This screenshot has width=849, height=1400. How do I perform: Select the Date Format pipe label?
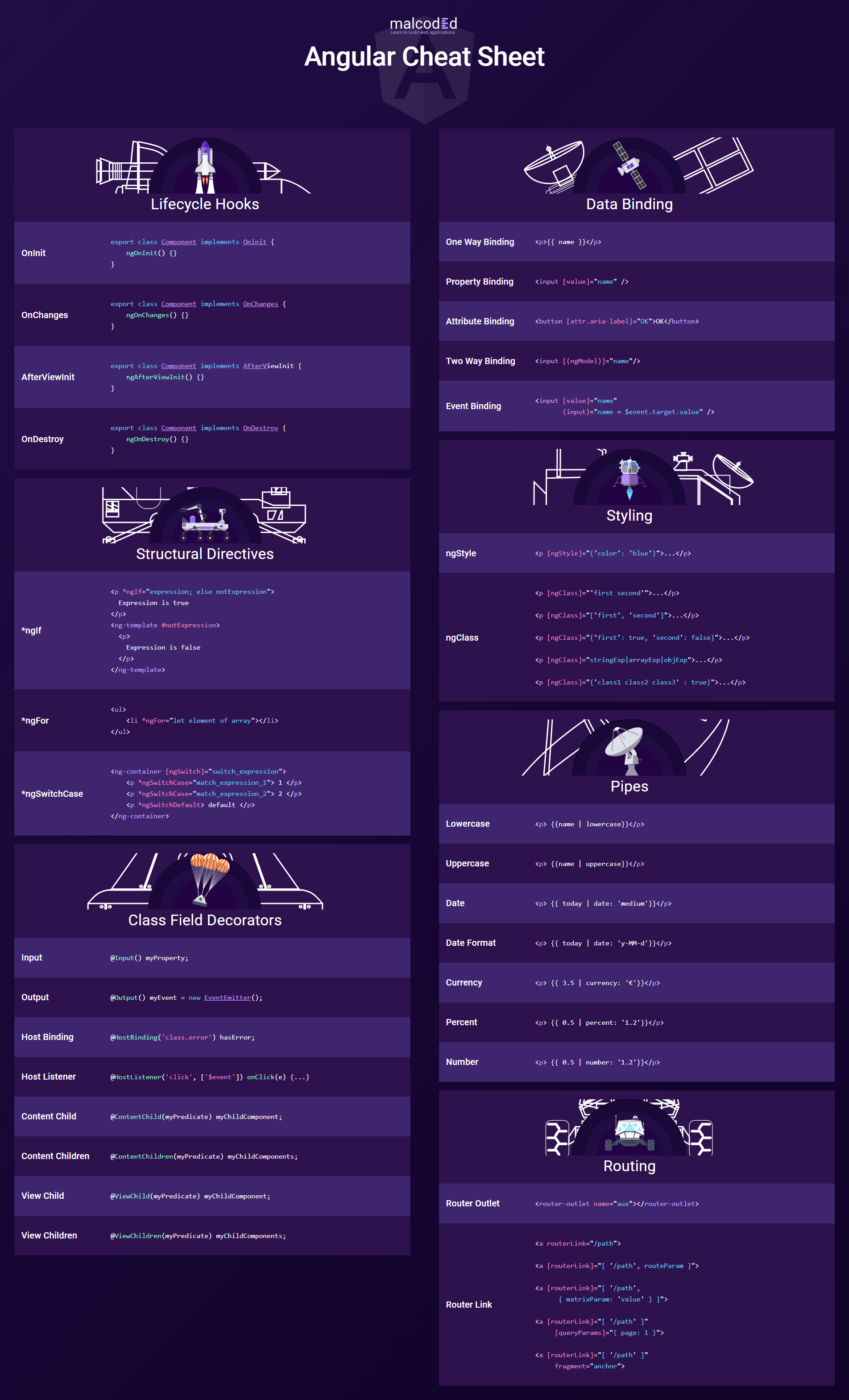(471, 943)
